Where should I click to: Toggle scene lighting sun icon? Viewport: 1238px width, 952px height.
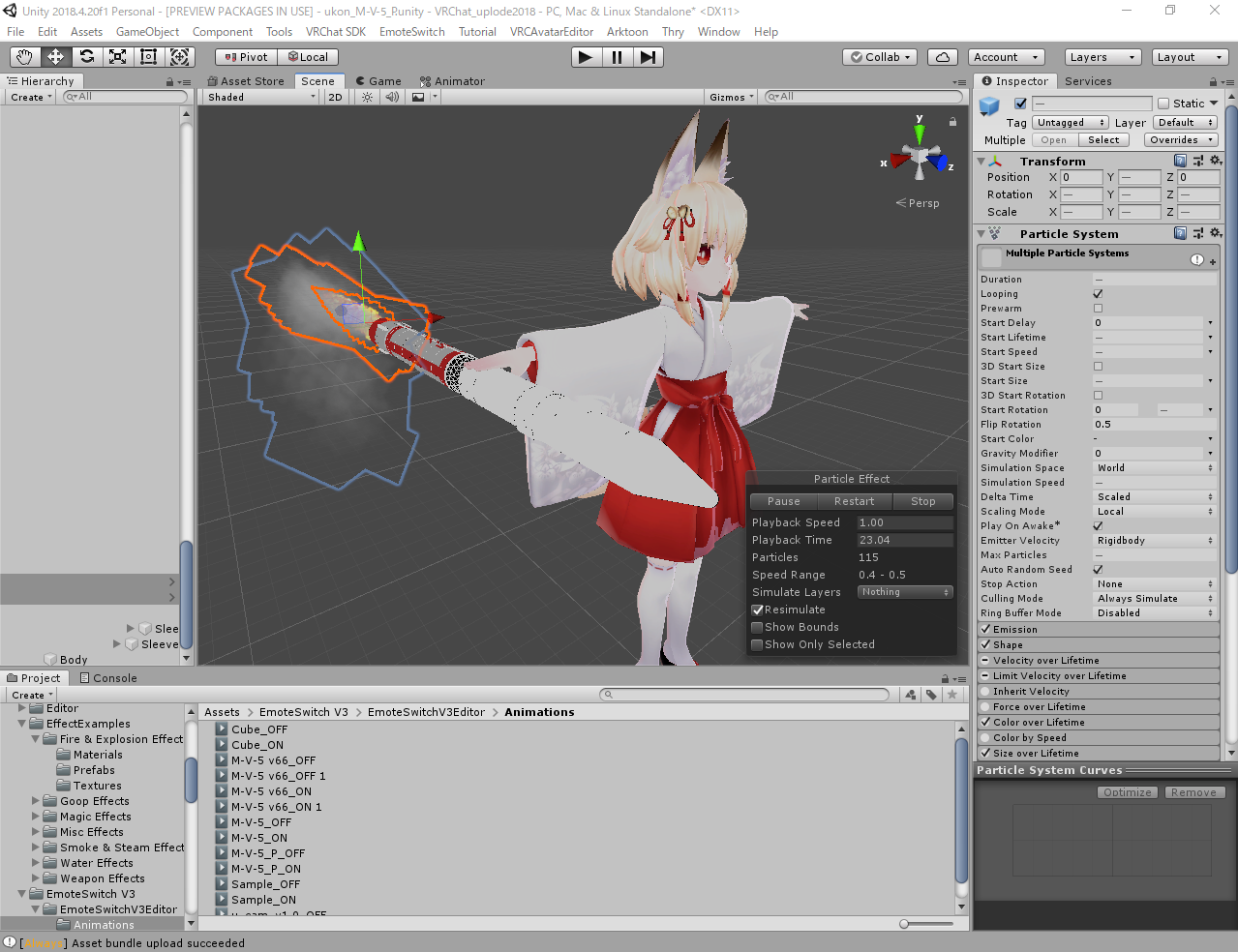pyautogui.click(x=367, y=97)
